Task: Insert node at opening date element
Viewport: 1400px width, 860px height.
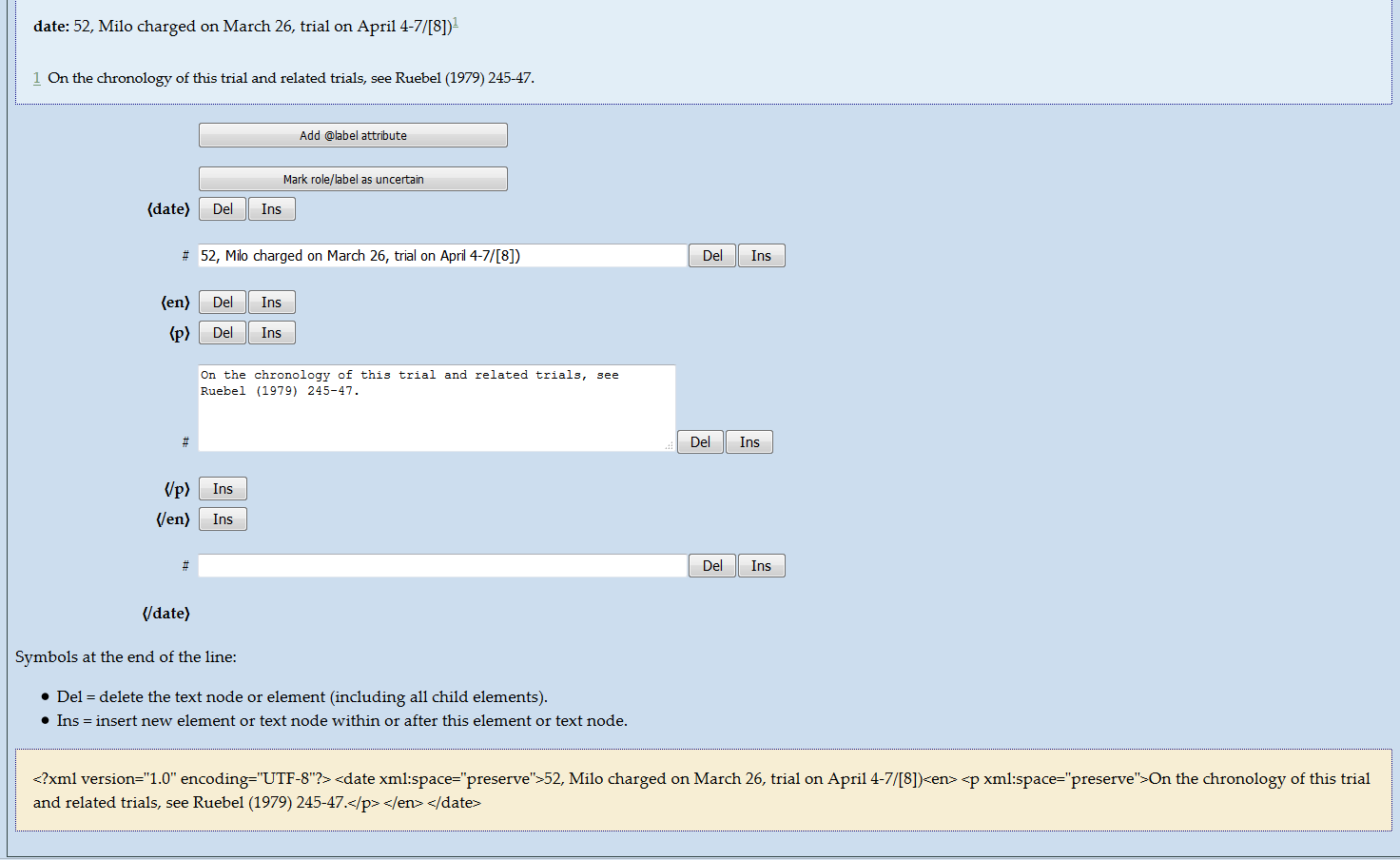Action: 271,209
